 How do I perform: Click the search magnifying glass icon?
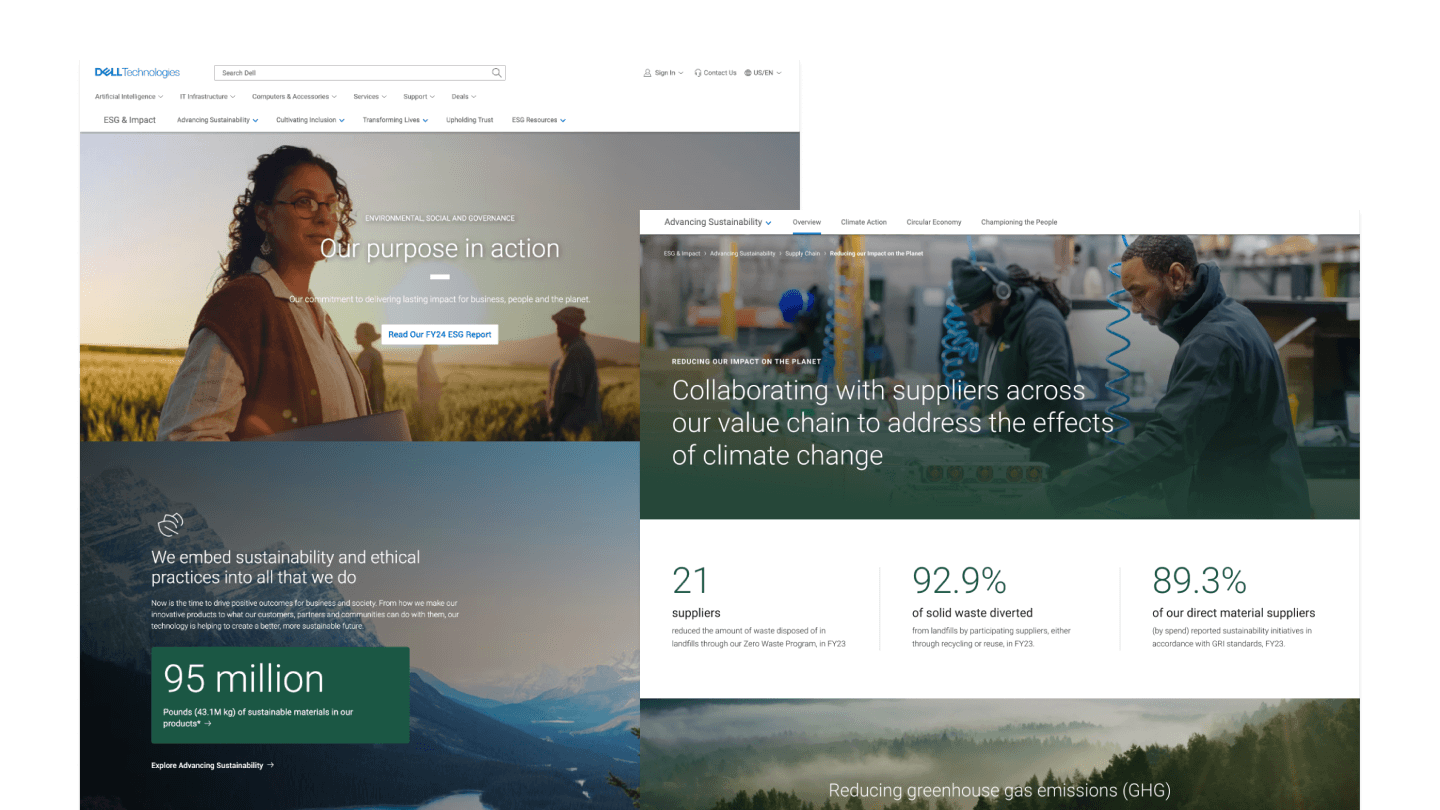click(496, 72)
